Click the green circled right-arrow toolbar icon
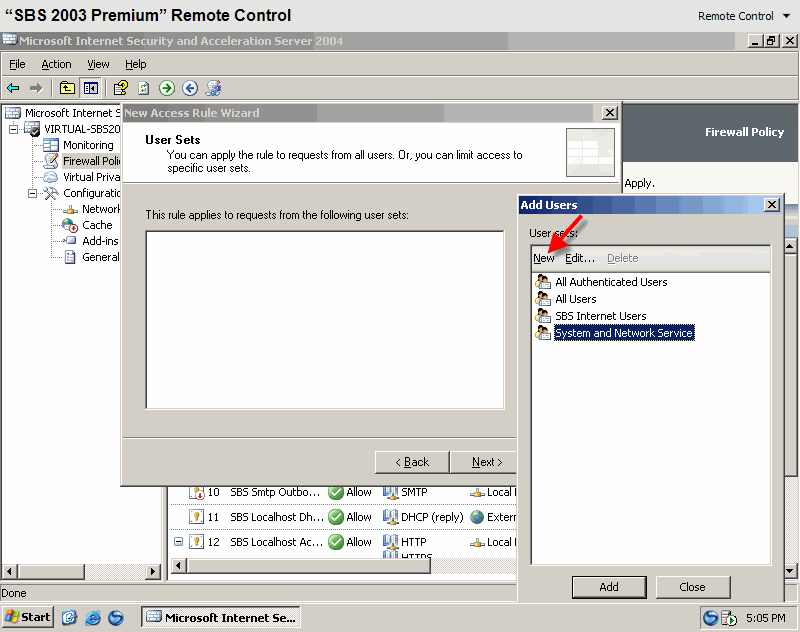 pos(167,88)
